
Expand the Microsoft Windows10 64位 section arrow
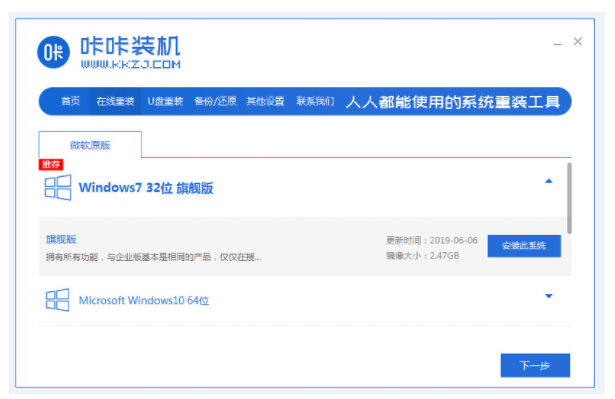[x=549, y=296]
